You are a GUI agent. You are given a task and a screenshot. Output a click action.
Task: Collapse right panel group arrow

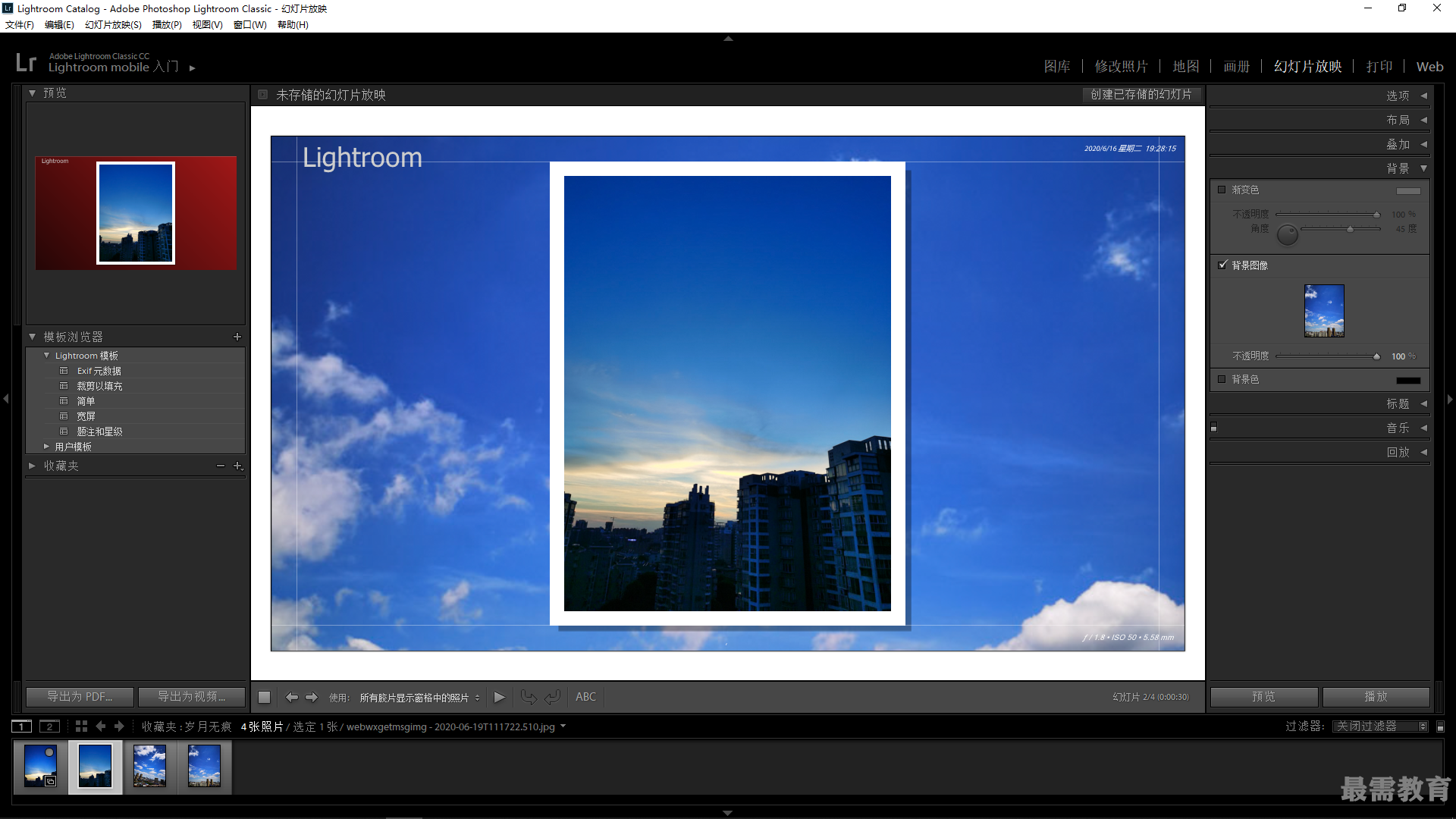[1450, 398]
